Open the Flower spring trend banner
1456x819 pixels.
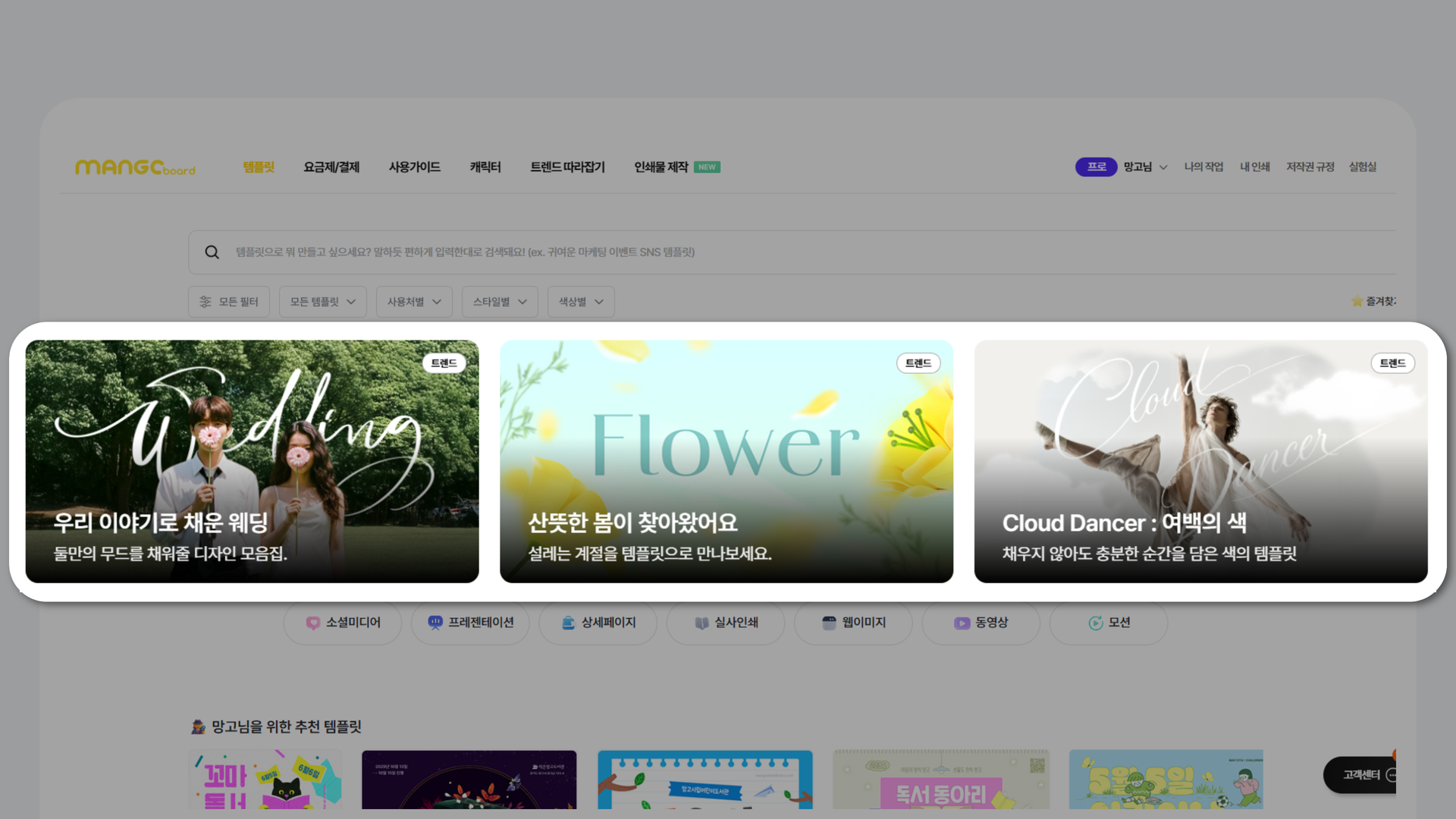726,461
